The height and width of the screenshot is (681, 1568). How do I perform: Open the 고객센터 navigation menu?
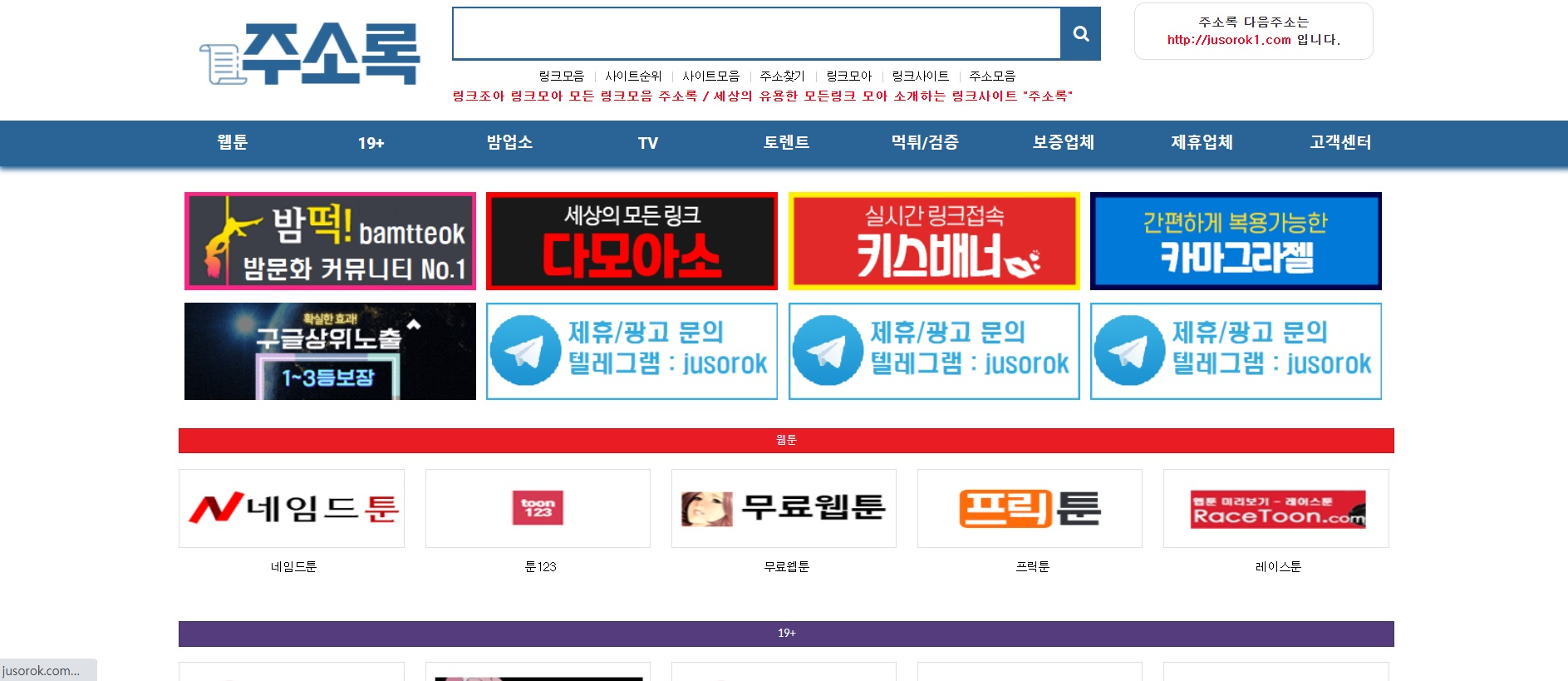[x=1340, y=143]
